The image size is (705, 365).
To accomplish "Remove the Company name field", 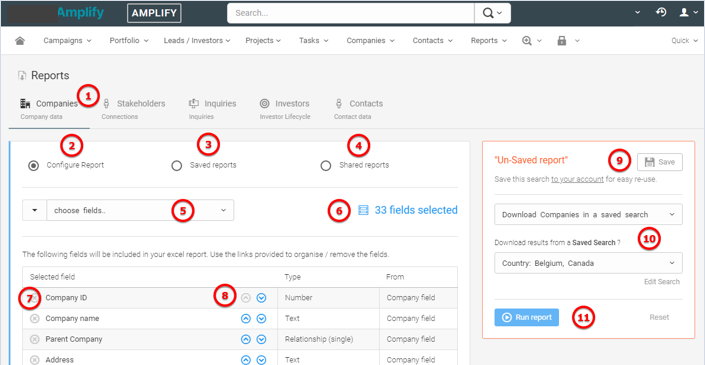I will [x=35, y=319].
